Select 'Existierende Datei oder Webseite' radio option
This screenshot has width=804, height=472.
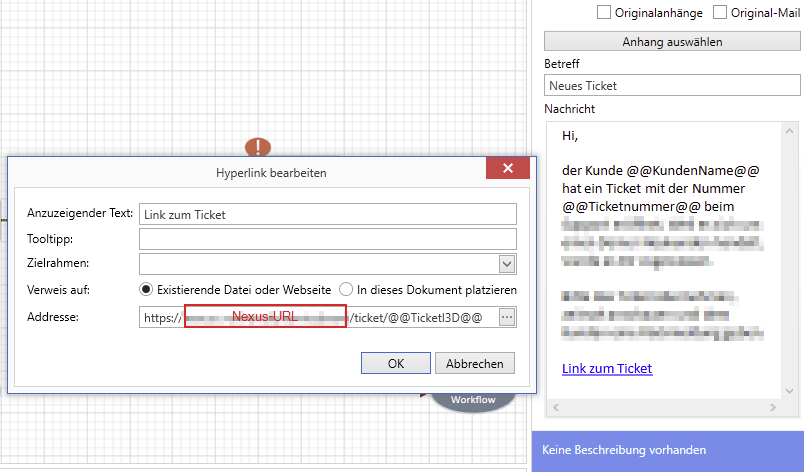tap(147, 290)
